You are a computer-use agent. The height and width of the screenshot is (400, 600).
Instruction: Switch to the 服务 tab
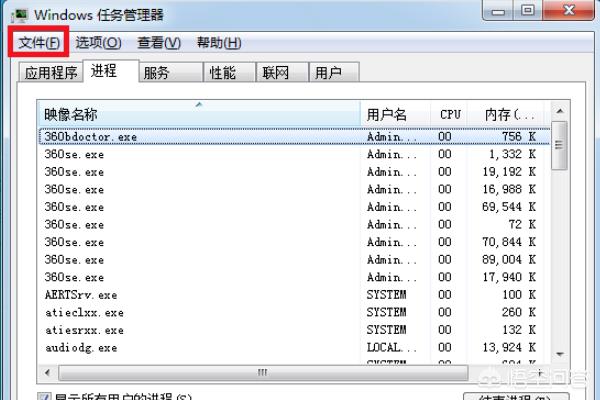[156, 72]
